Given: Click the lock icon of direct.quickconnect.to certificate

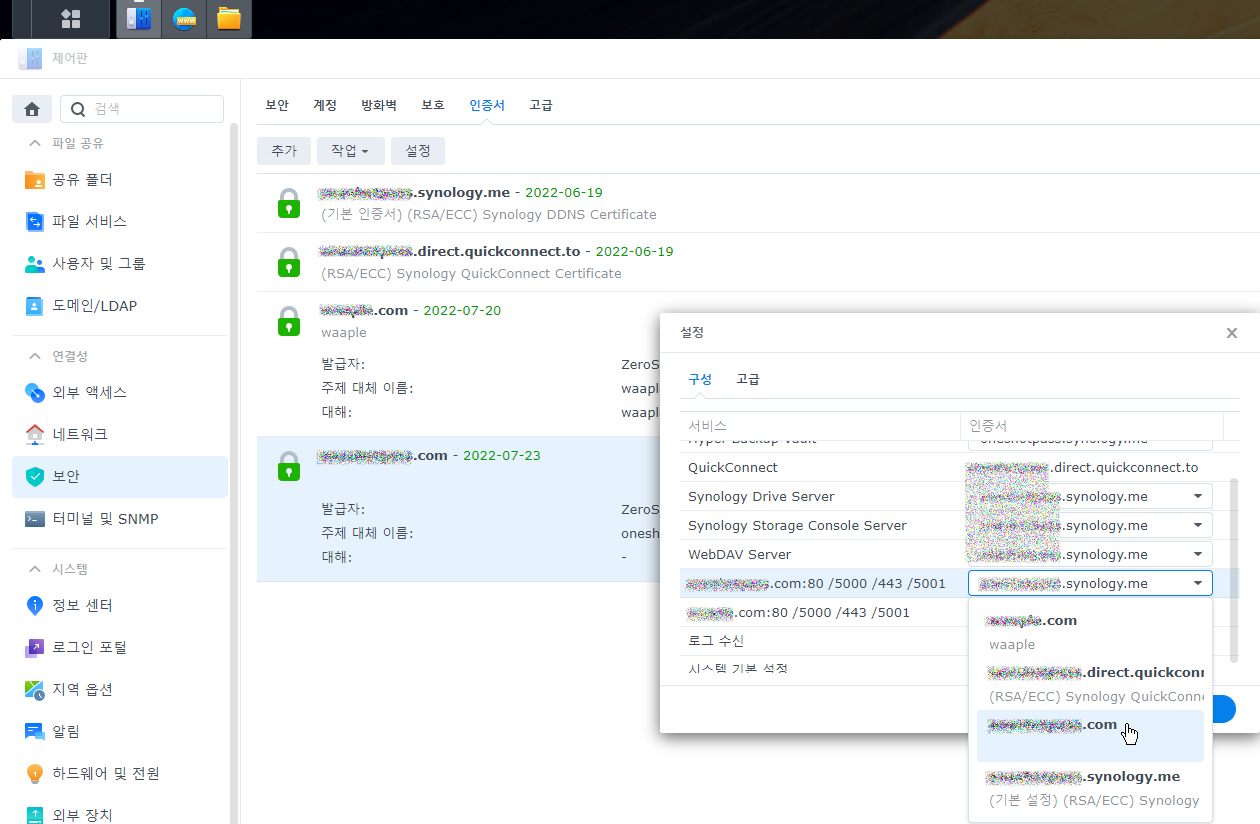Looking at the screenshot, I should (289, 262).
